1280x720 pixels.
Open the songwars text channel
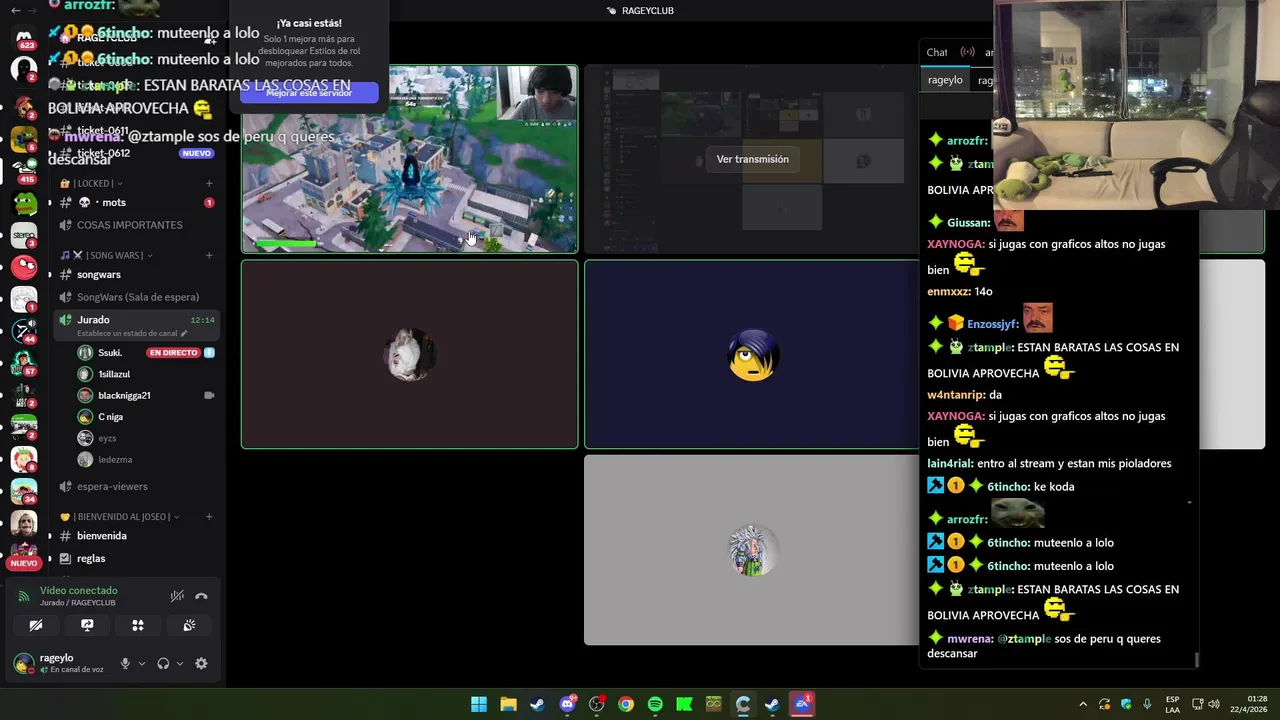(135, 275)
